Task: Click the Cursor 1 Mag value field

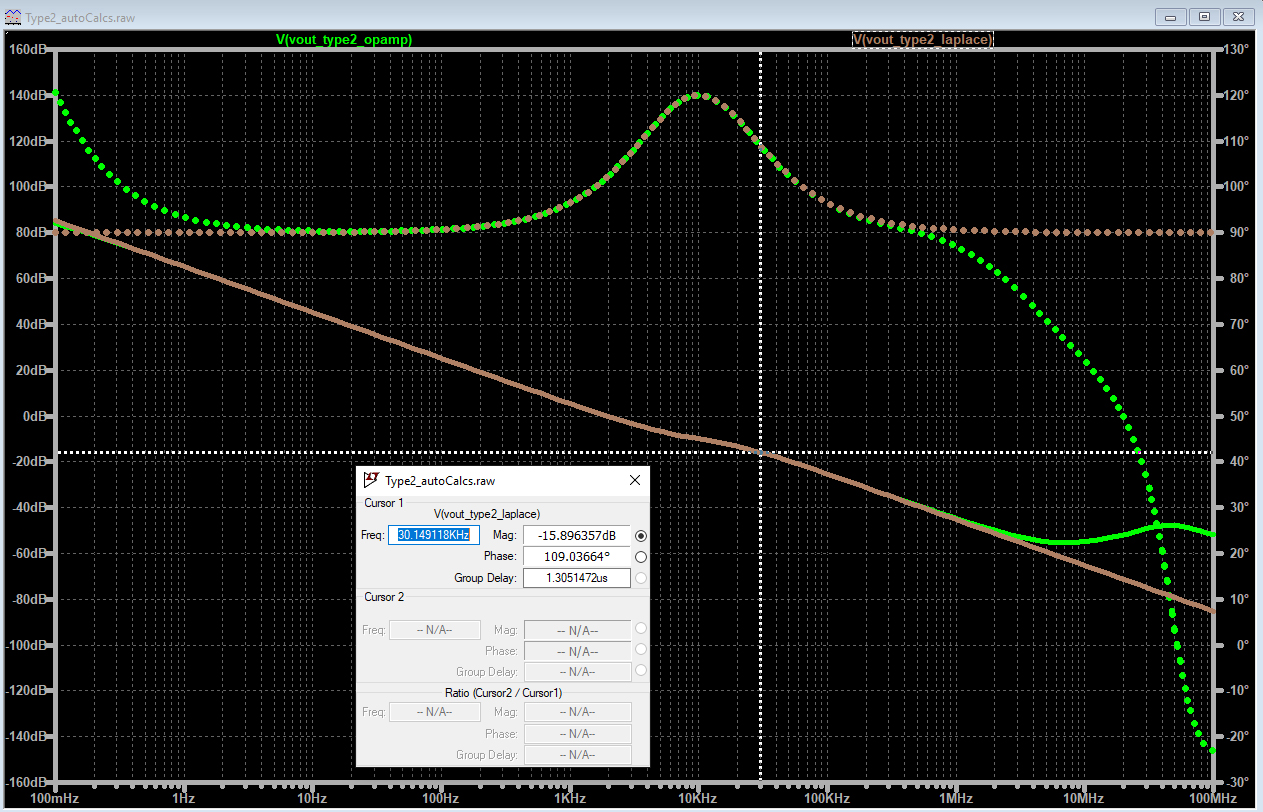Action: tap(577, 536)
